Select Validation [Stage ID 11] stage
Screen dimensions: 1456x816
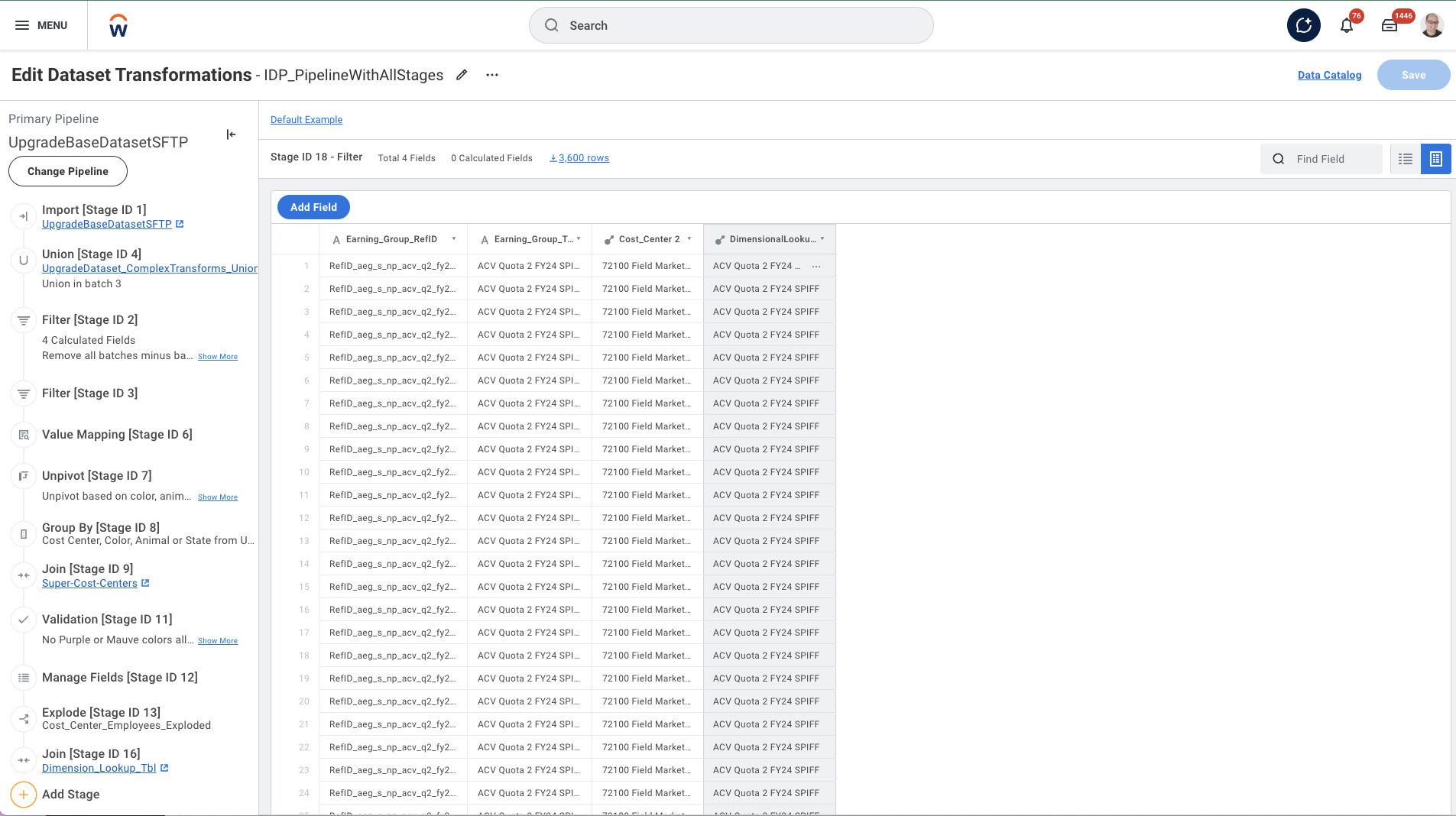tap(107, 620)
